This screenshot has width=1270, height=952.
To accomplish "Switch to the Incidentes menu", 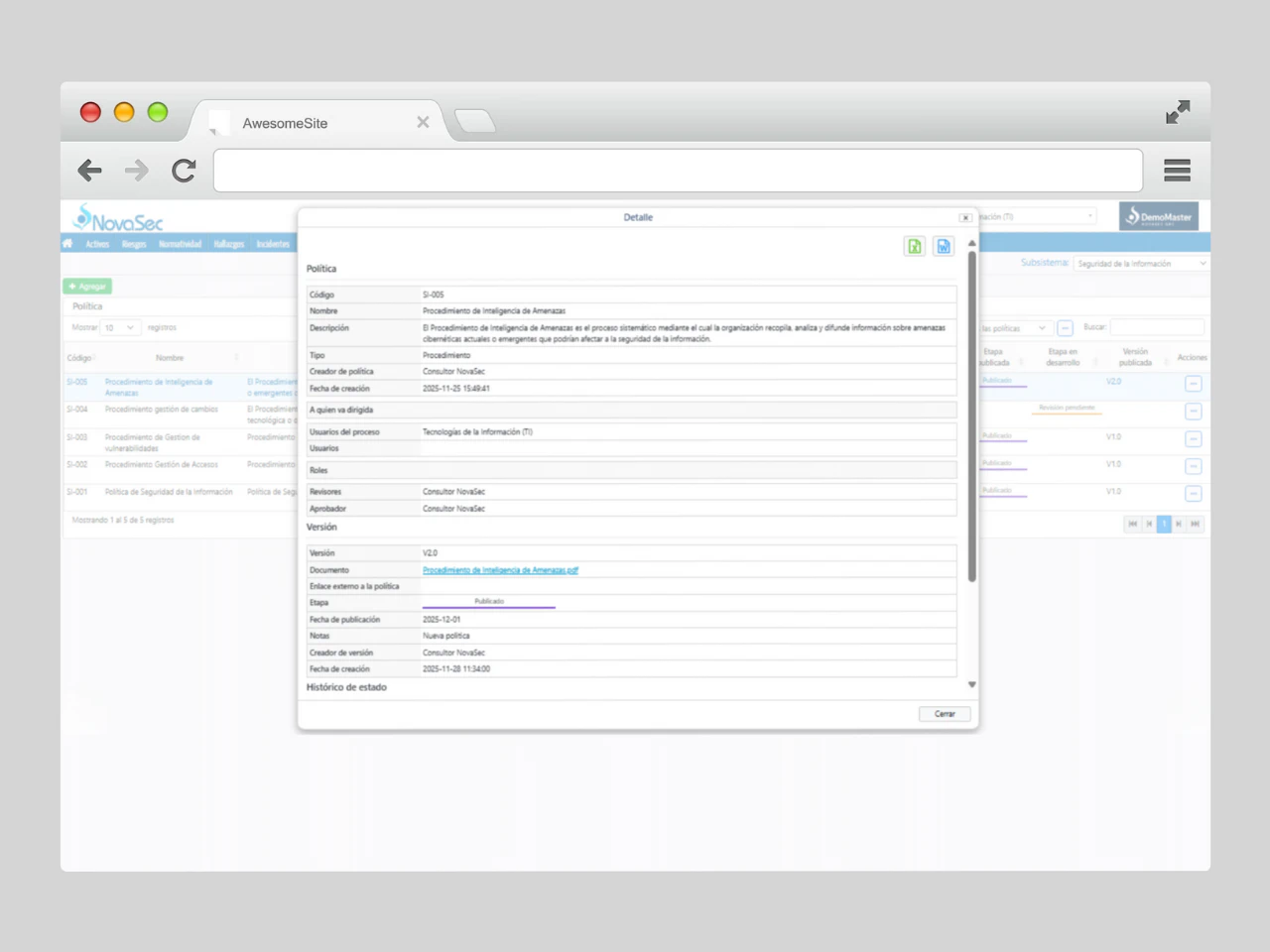I will (x=274, y=243).
